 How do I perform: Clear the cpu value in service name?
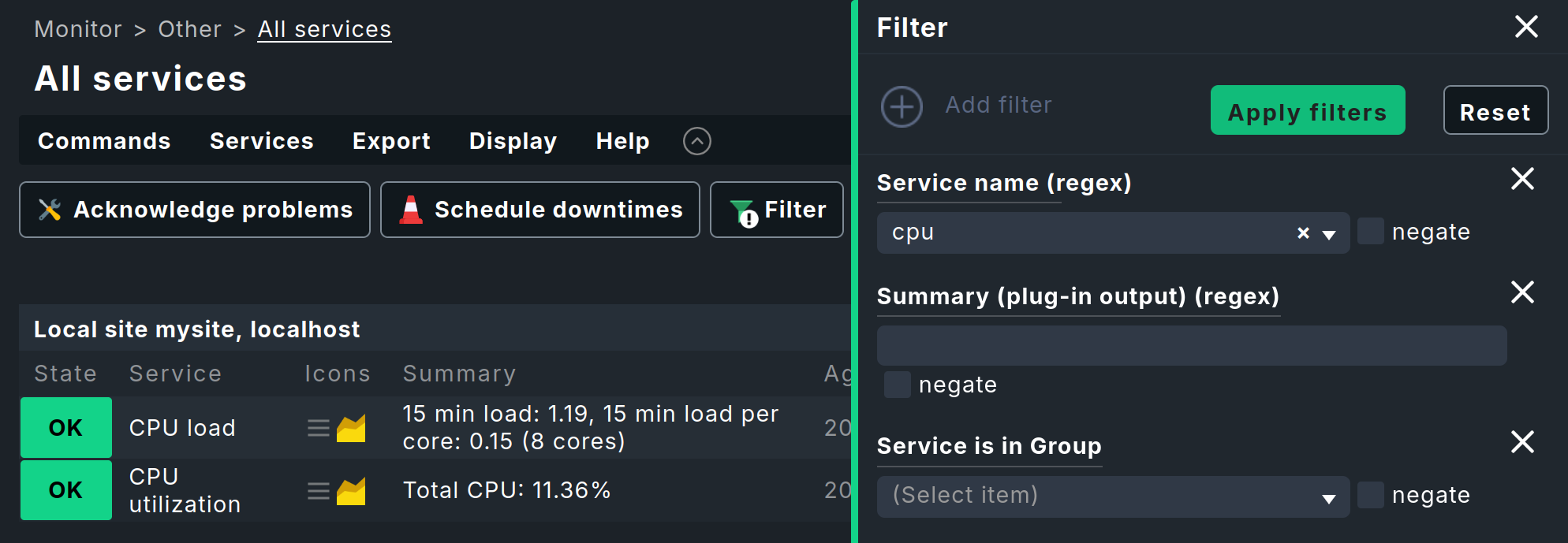(x=1303, y=233)
